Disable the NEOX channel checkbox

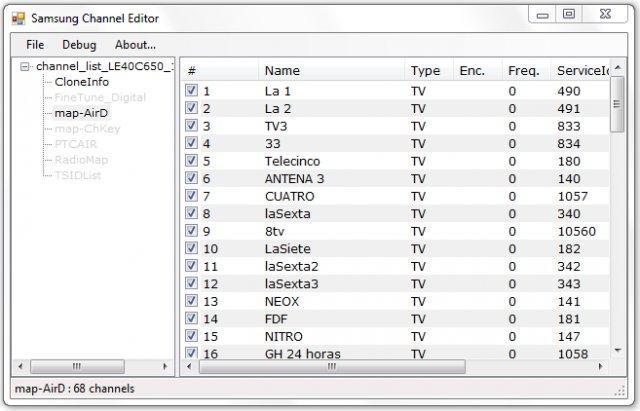click(x=192, y=301)
